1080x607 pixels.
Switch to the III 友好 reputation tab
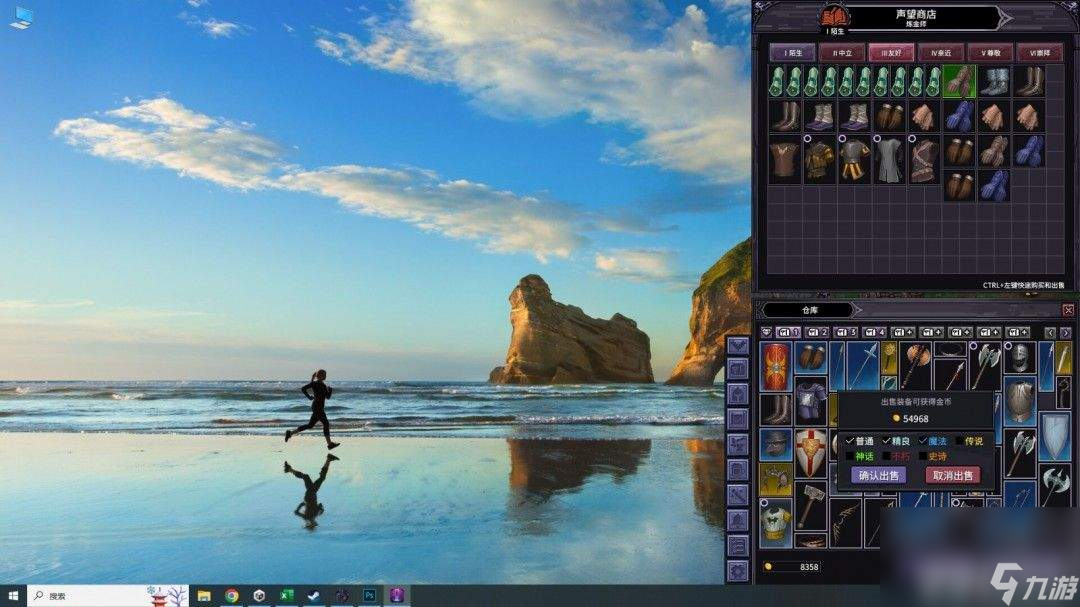[x=891, y=53]
